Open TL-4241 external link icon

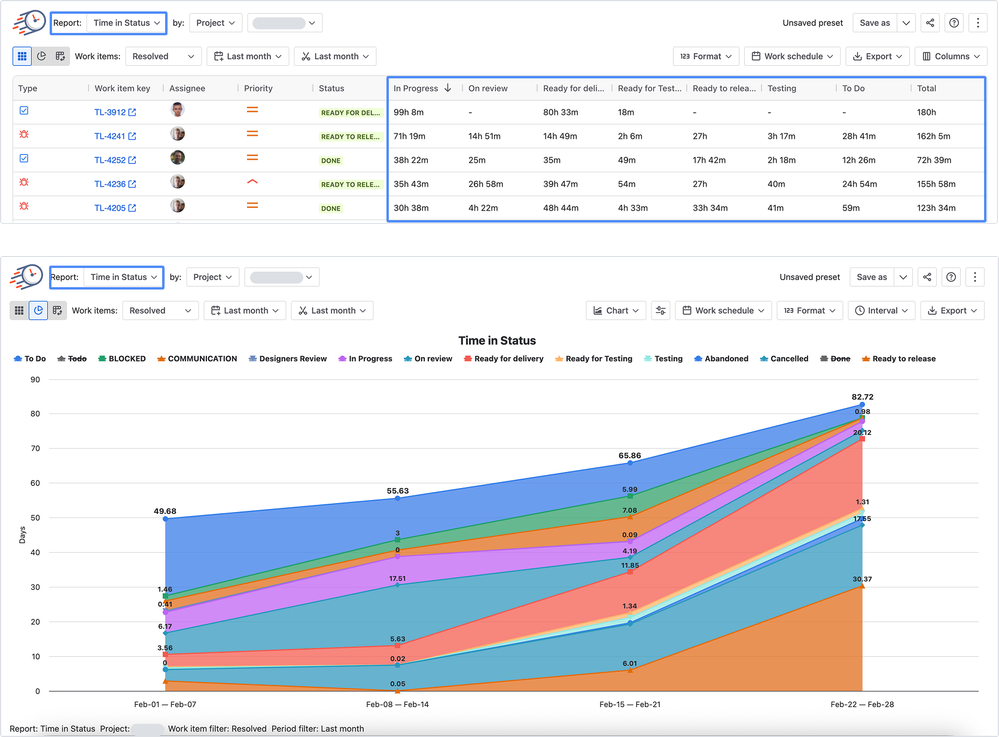coord(132,136)
